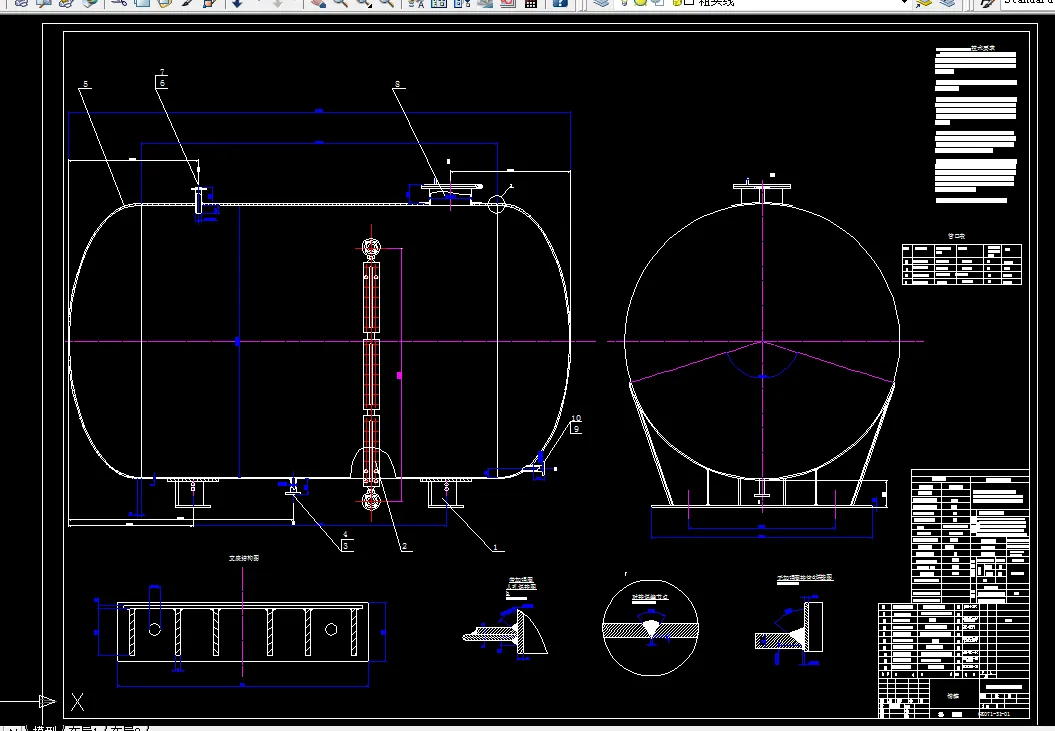Click the Paste clipboard icon
Viewport: 1055px width, 731px height.
click(x=164, y=3)
